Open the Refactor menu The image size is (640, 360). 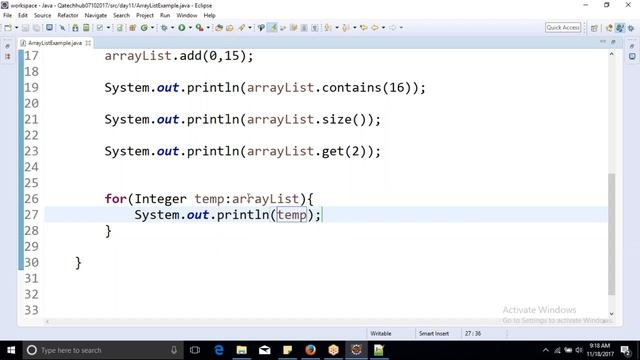pos(68,16)
